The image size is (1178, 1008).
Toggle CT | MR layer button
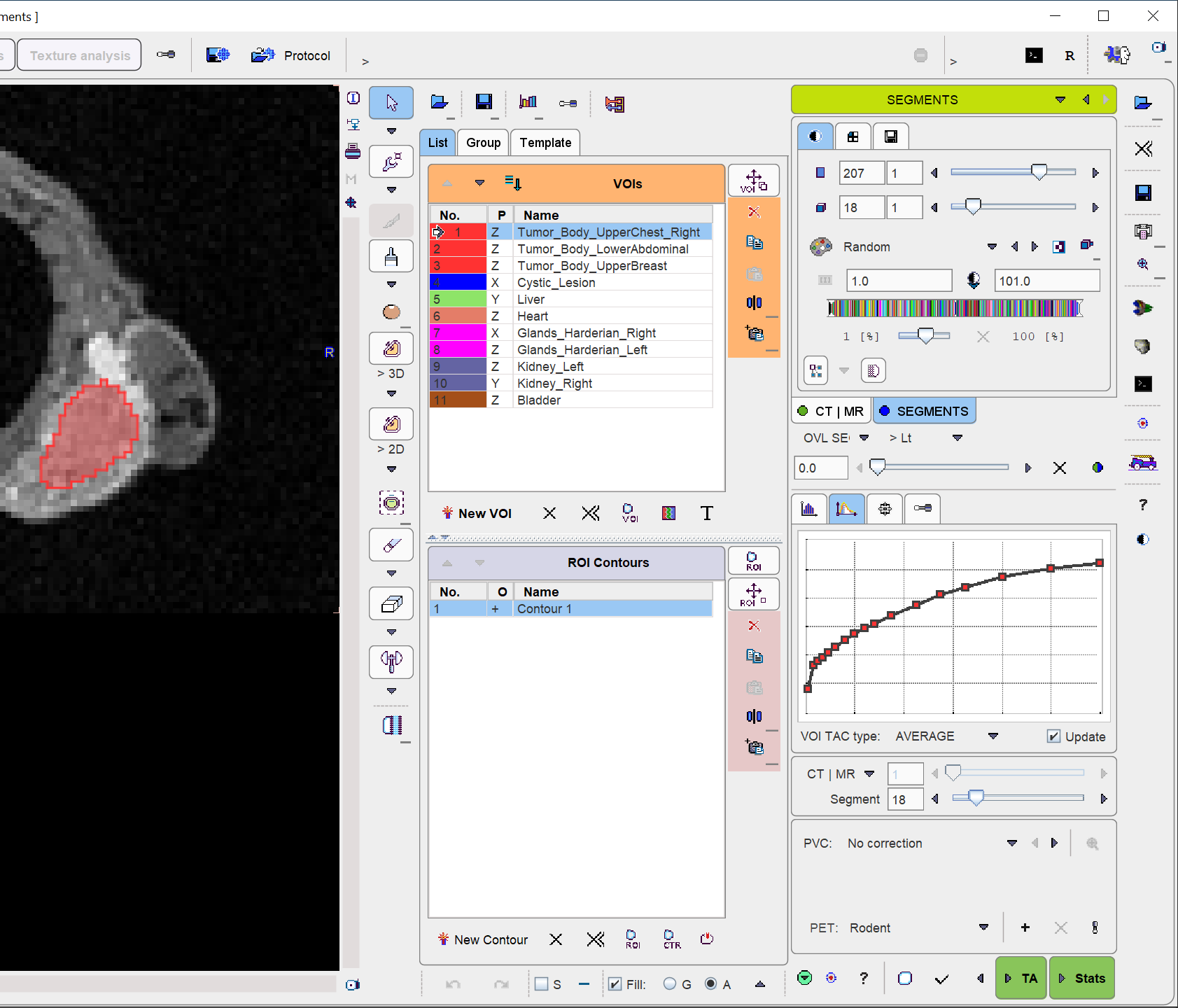coord(832,411)
